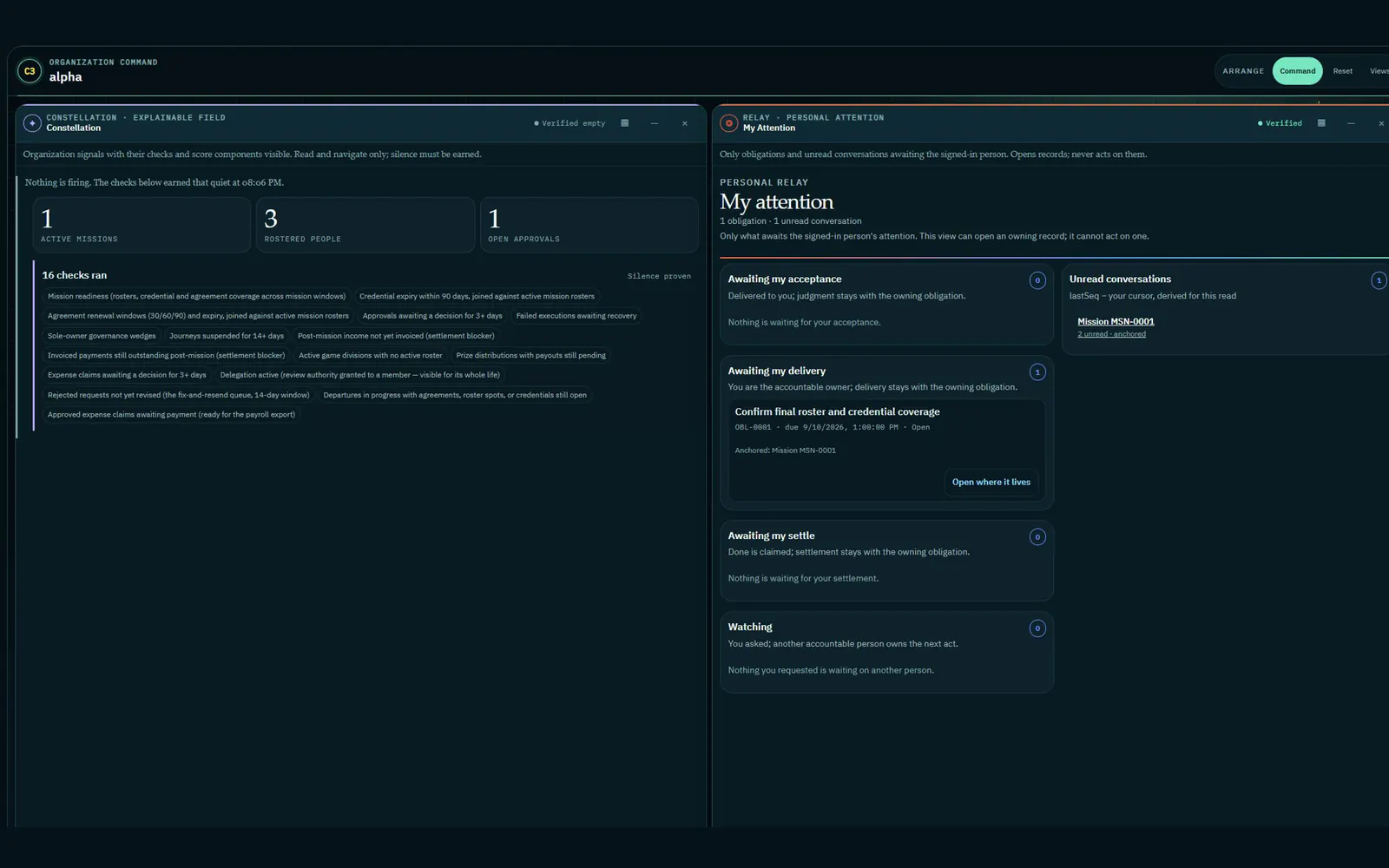Open the Constellation panel layout grid icon
Image resolution: width=1389 pixels, height=868 pixels.
[x=625, y=123]
